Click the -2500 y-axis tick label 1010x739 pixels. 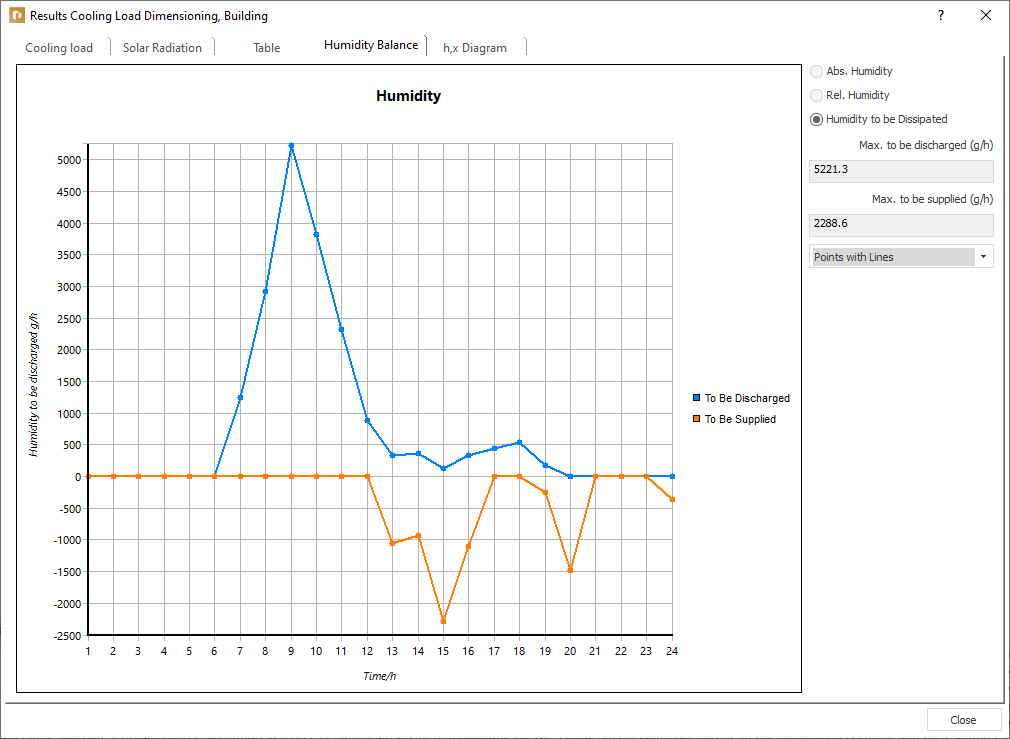pos(66,636)
